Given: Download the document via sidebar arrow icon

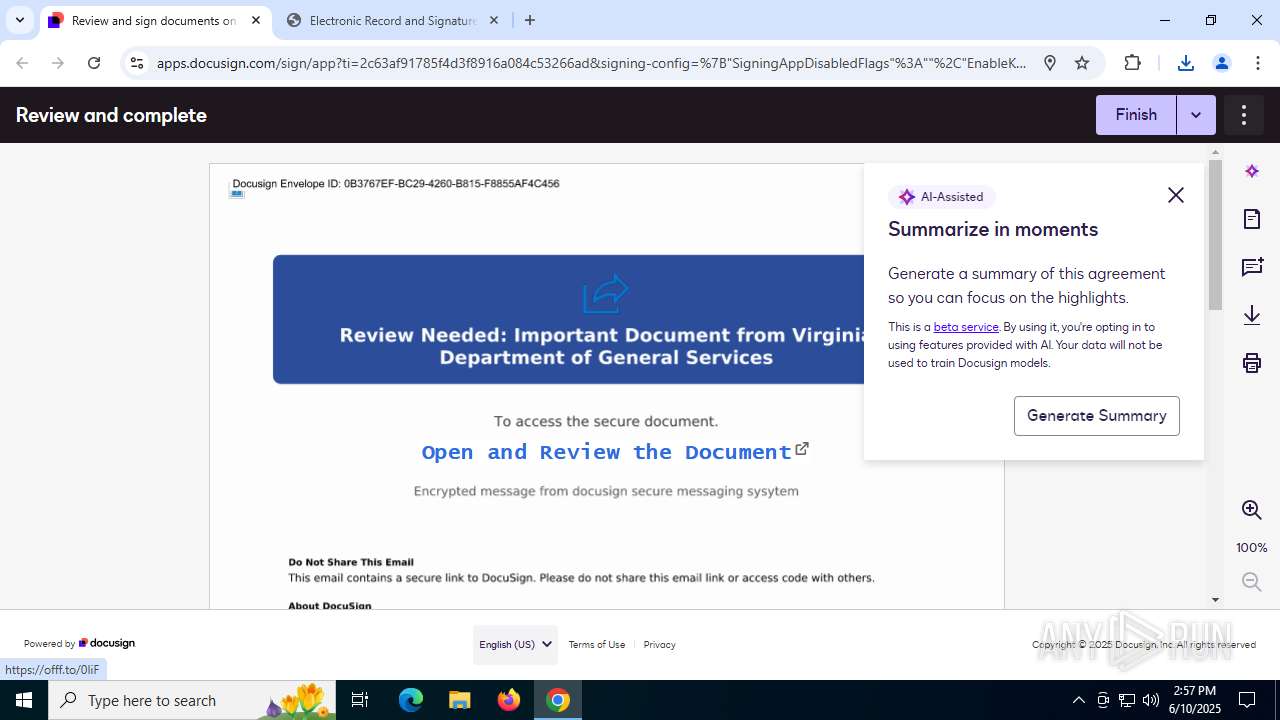Looking at the screenshot, I should coord(1252,315).
